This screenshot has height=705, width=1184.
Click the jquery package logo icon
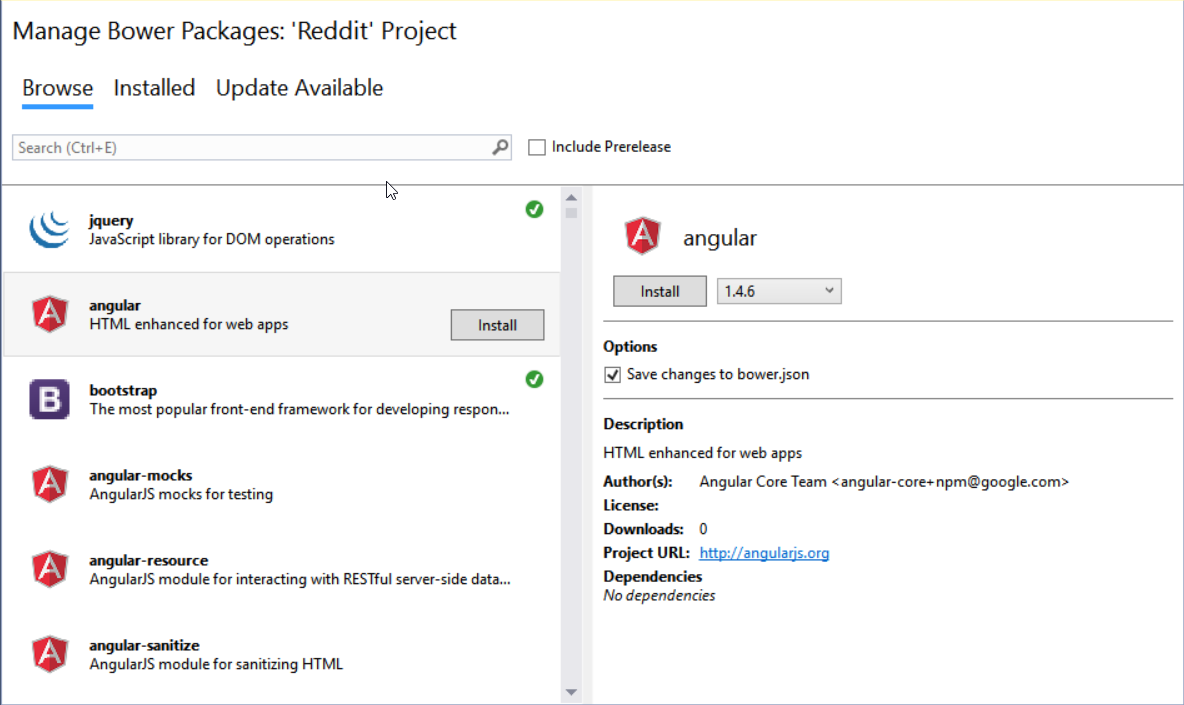pos(50,229)
